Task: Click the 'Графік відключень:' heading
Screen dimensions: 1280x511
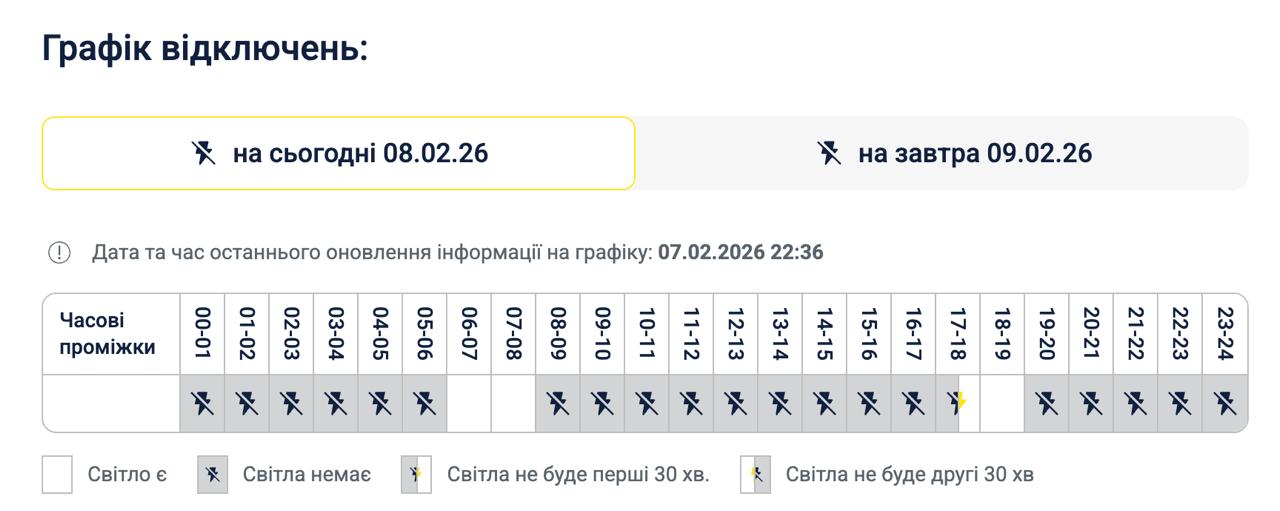Action: [205, 47]
